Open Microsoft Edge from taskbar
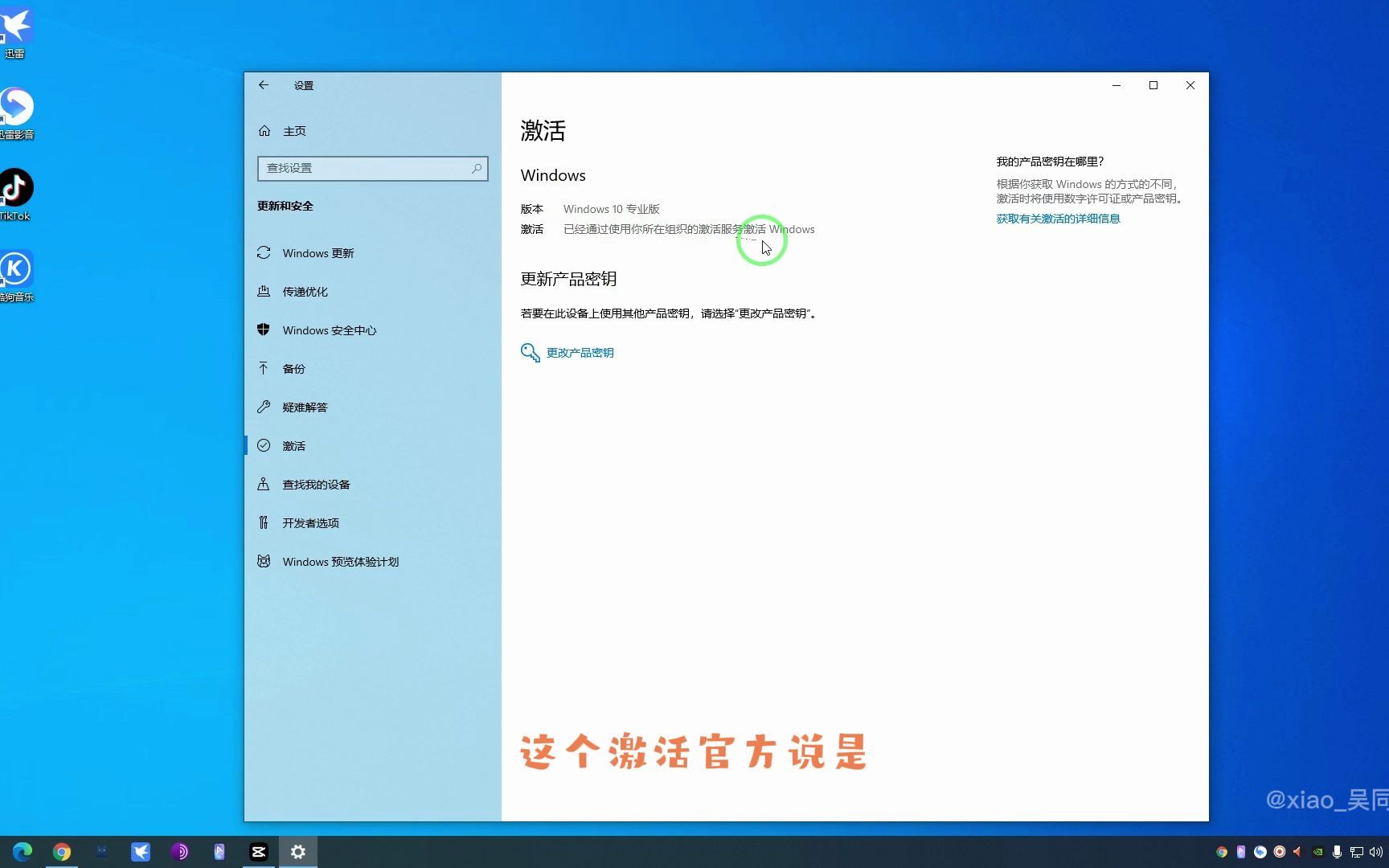 pyautogui.click(x=23, y=852)
